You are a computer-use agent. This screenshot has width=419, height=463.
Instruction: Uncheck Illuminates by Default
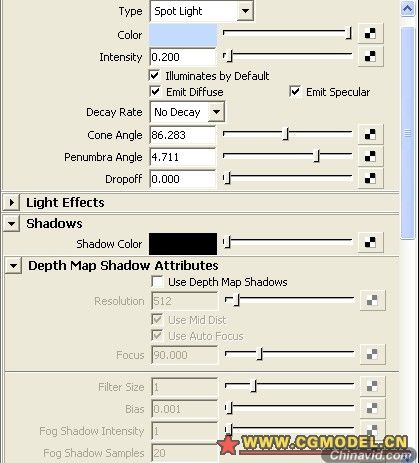[155, 76]
